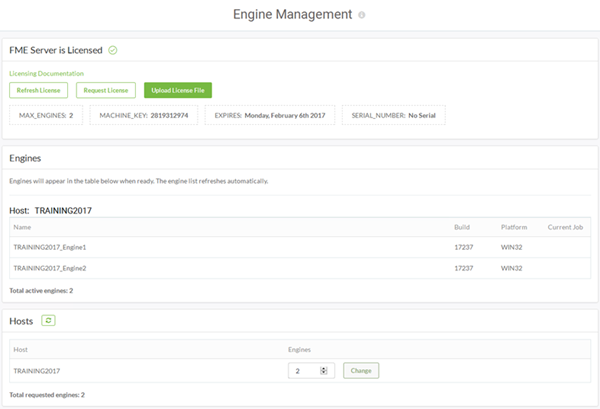
Task: Click the MACHINE_KEY 2819312974 value
Action: pyautogui.click(x=169, y=115)
